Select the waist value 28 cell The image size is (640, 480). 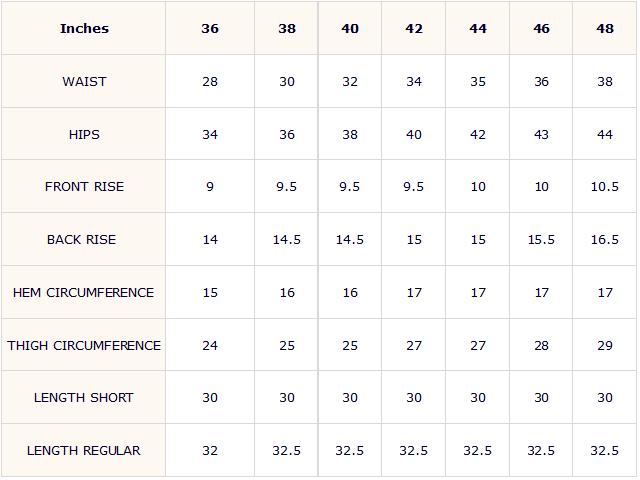210,81
